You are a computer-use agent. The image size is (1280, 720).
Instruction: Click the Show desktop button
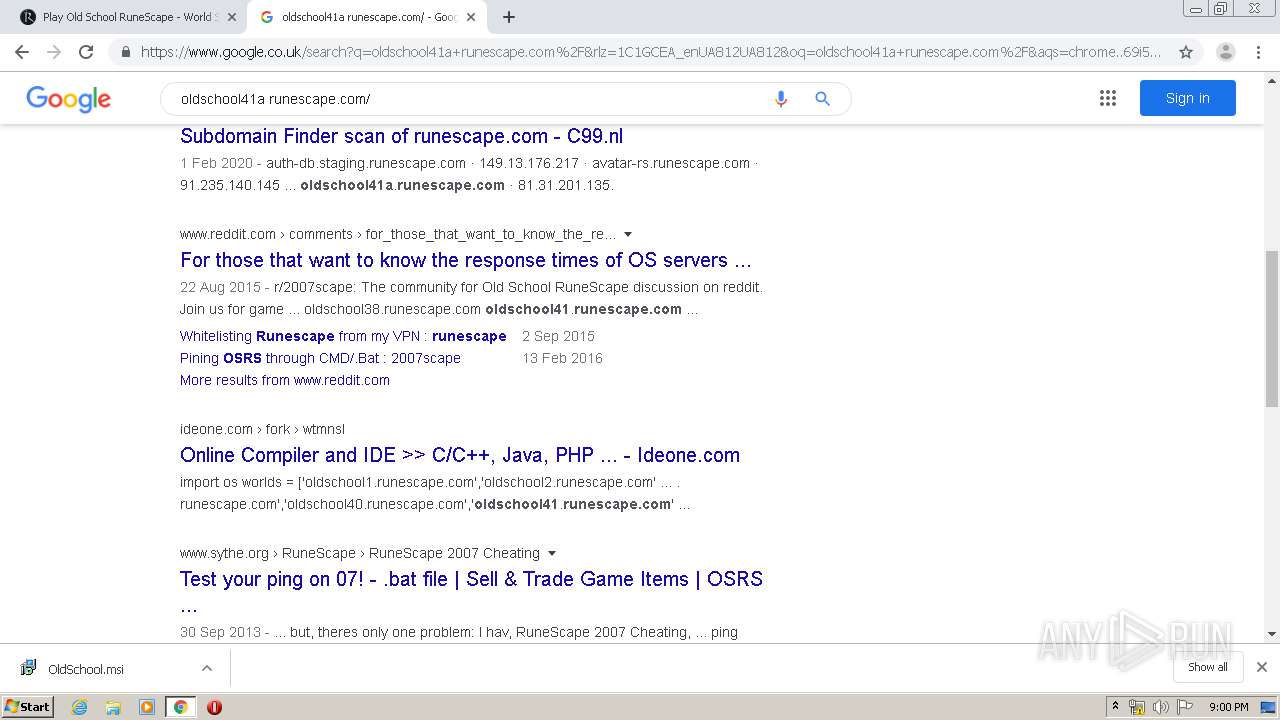(x=1267, y=707)
